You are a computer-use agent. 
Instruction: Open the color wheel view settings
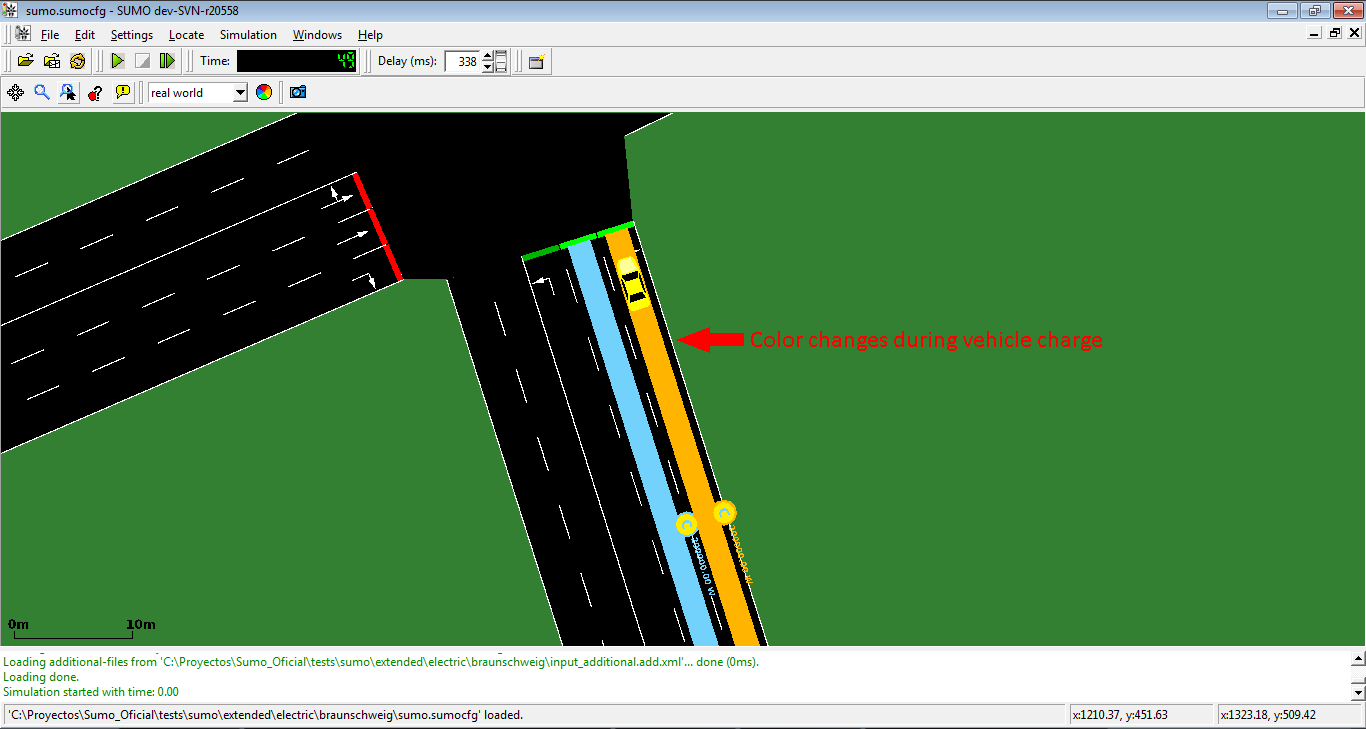[264, 93]
